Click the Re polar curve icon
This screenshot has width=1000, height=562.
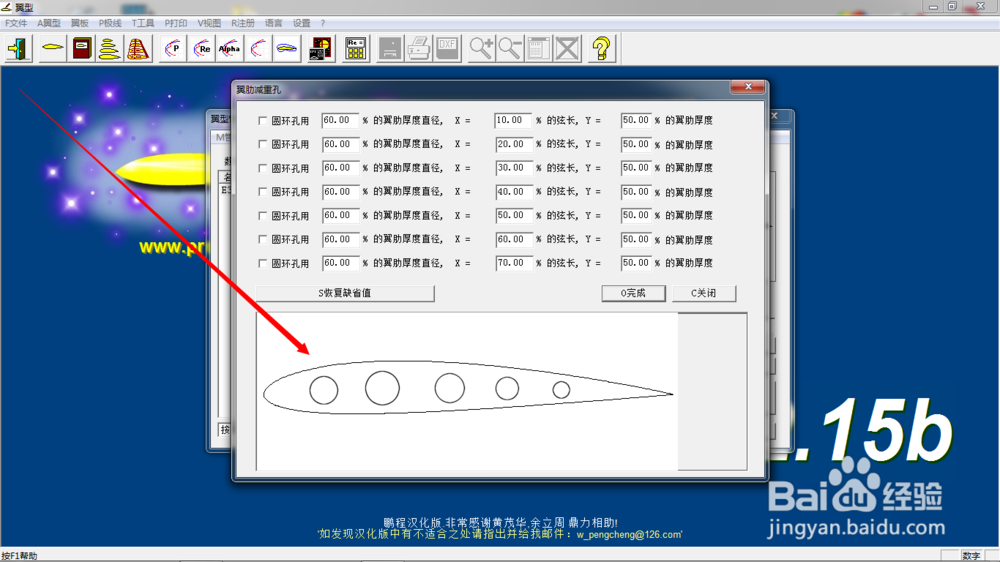[x=202, y=48]
